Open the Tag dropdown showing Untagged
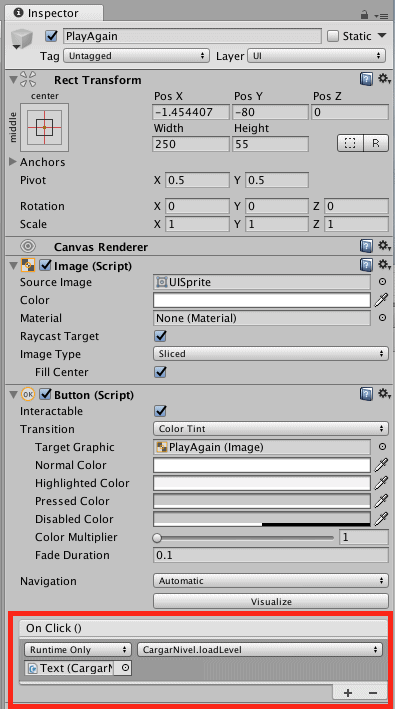This screenshot has width=395, height=709. coord(136,56)
